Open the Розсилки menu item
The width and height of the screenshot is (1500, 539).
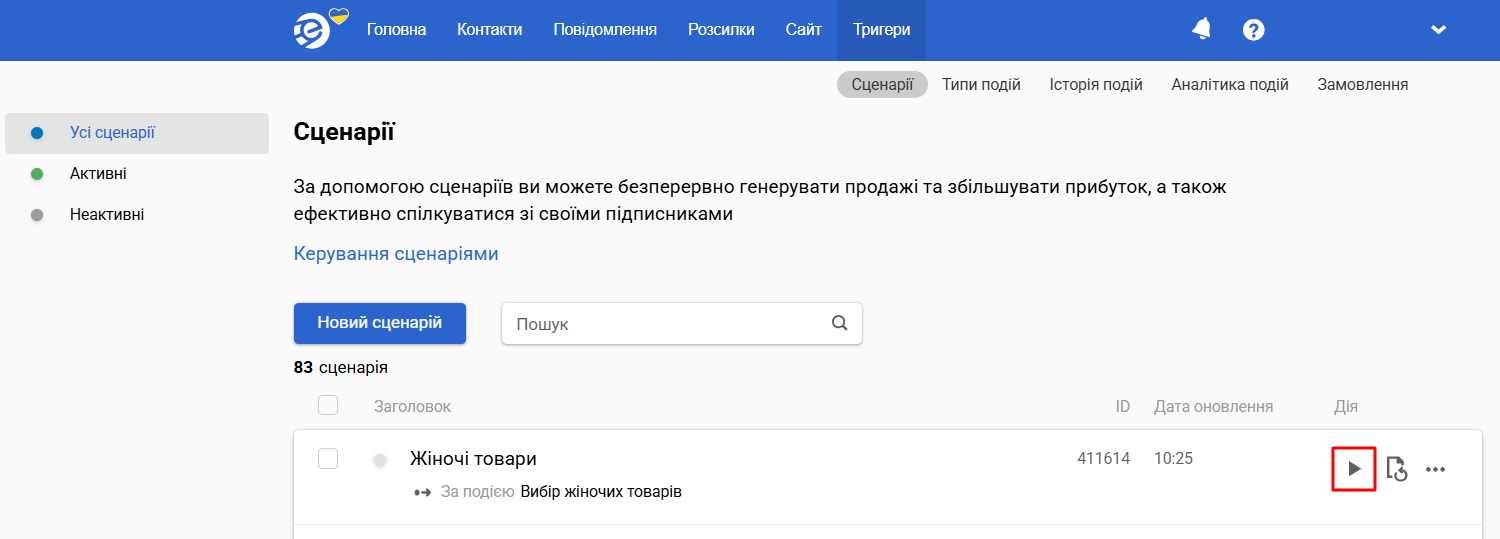pyautogui.click(x=721, y=30)
